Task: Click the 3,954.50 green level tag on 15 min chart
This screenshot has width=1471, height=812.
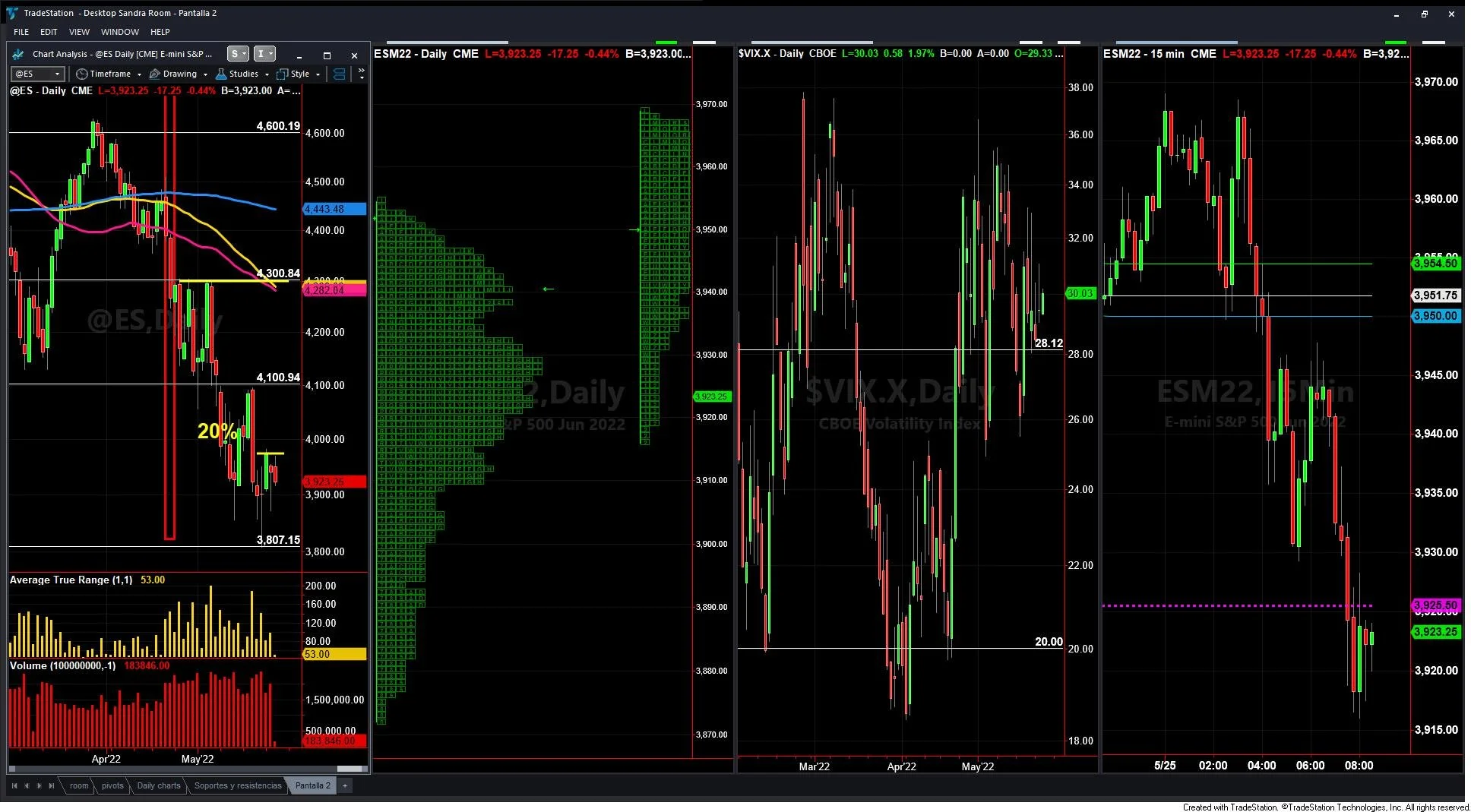Action: (x=1436, y=264)
